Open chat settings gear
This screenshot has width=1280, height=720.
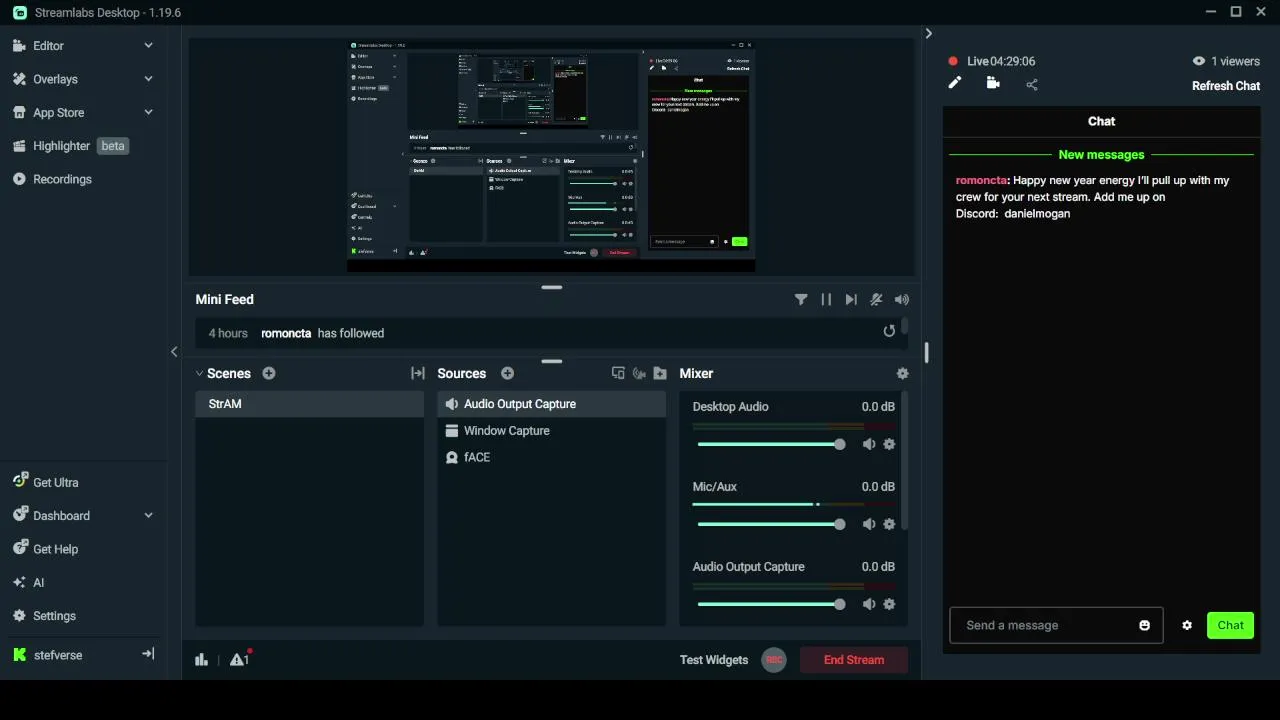click(1187, 625)
